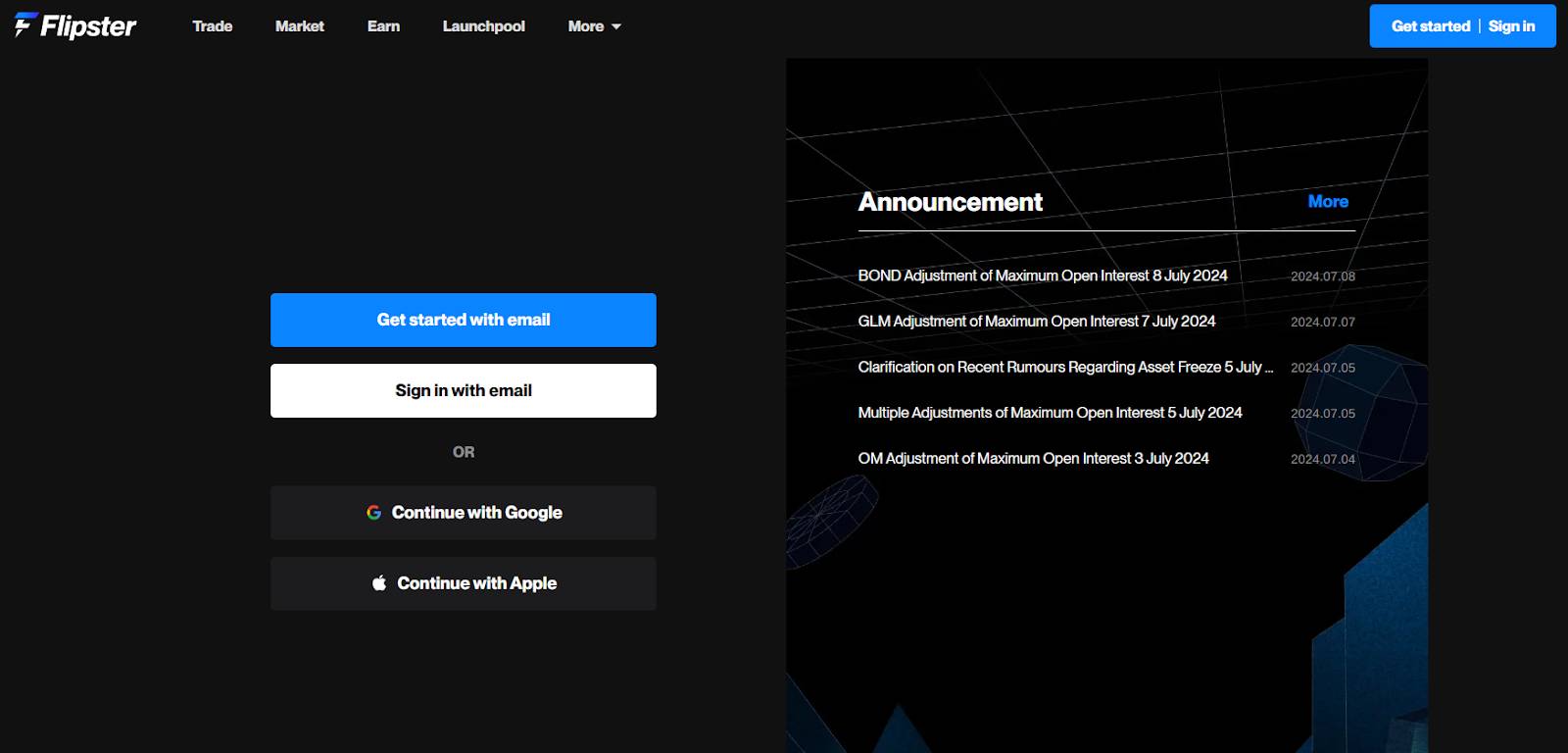Screen dimensions: 1568x753
Task: Click Sign in in the top right
Action: (x=1511, y=26)
